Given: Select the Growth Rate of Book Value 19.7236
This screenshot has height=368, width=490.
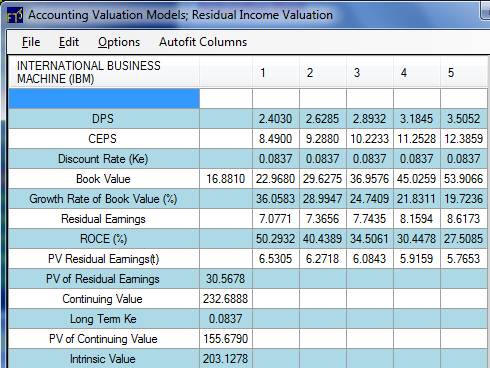Looking at the screenshot, I should [464, 199].
